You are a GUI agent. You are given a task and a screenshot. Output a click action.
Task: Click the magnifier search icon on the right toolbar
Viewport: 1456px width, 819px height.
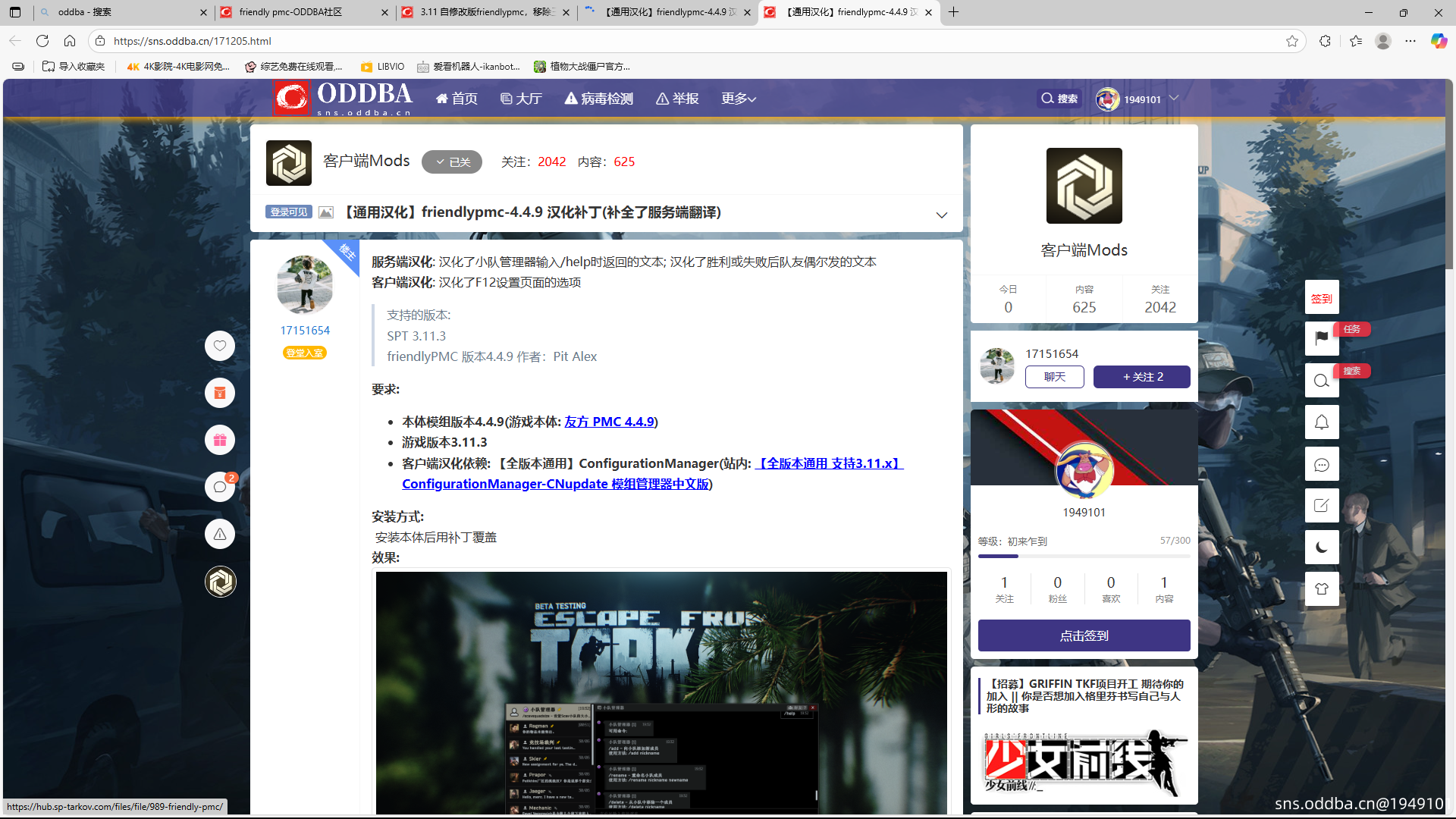1322,380
